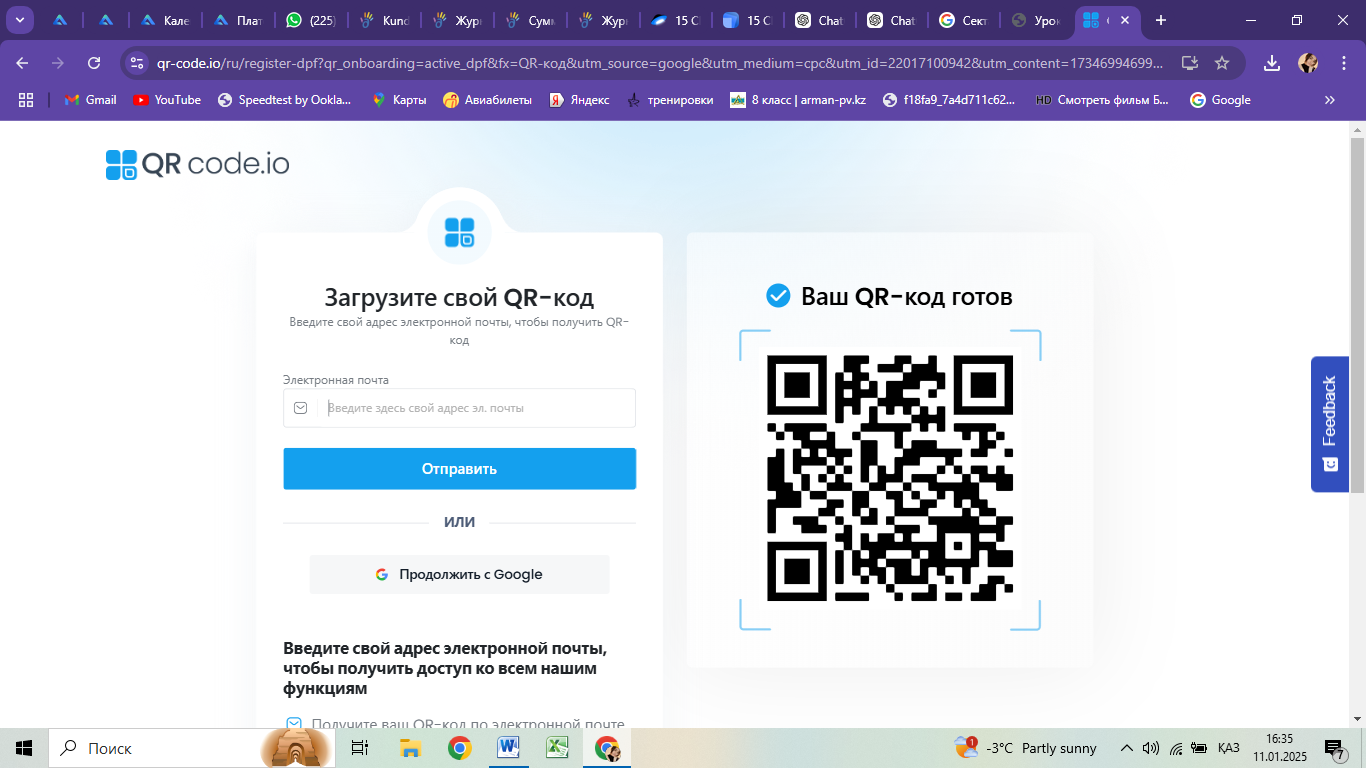Open the Google bookmark
The image size is (1366, 768).
click(x=1220, y=100)
